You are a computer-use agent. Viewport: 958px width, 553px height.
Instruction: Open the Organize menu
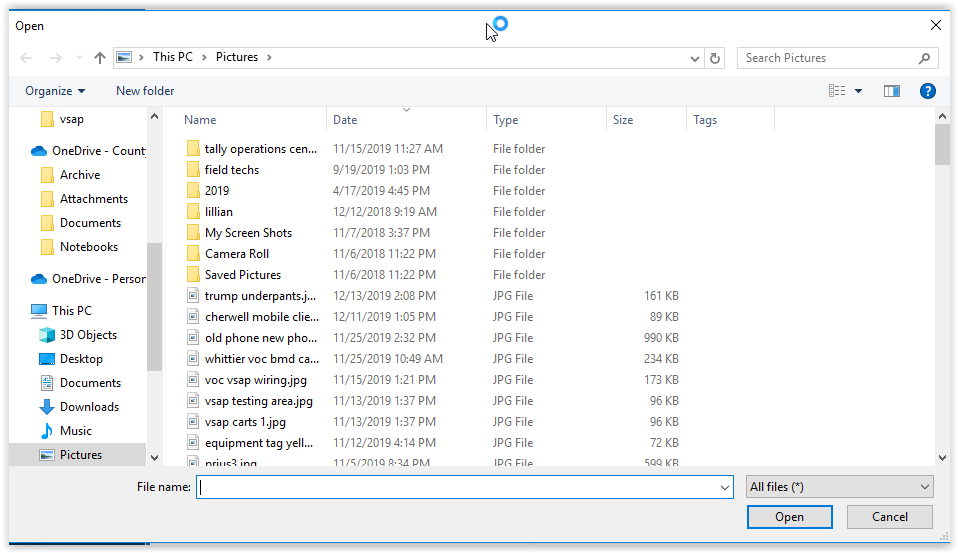[54, 91]
